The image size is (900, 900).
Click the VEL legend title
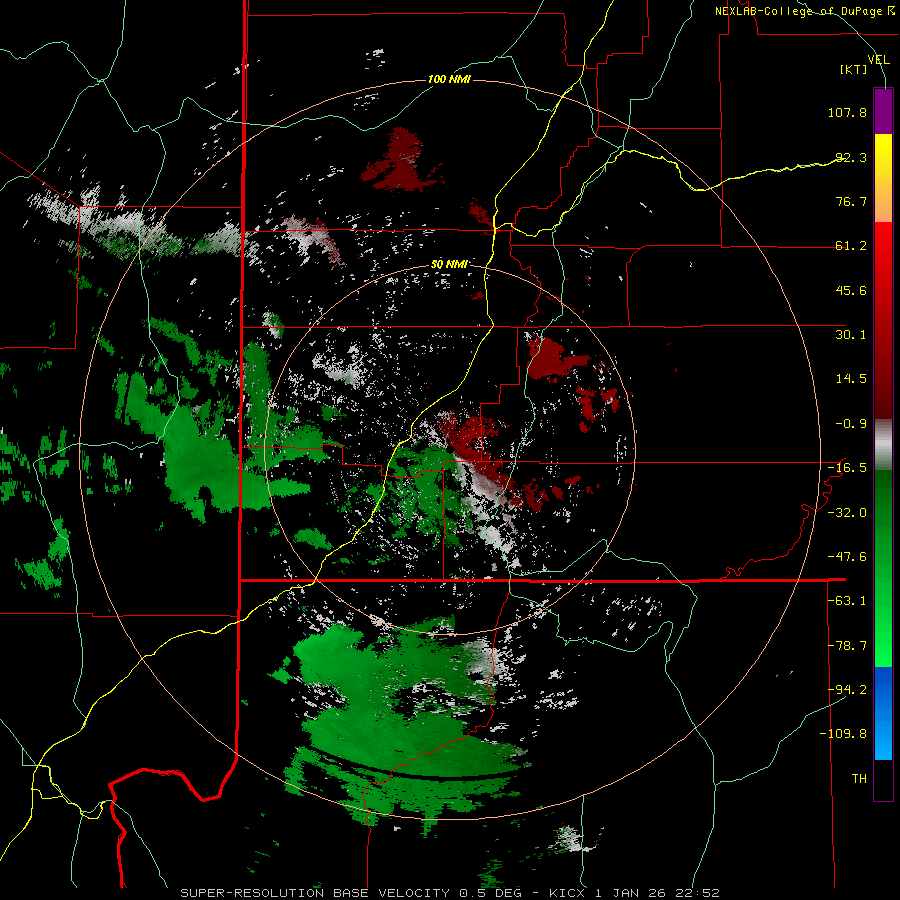pos(878,59)
